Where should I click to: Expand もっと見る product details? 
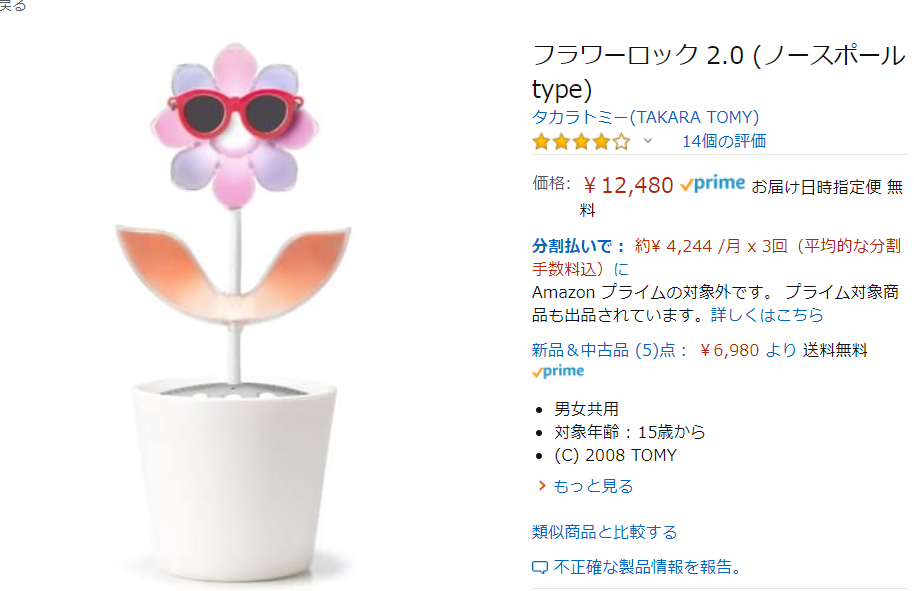[593, 486]
